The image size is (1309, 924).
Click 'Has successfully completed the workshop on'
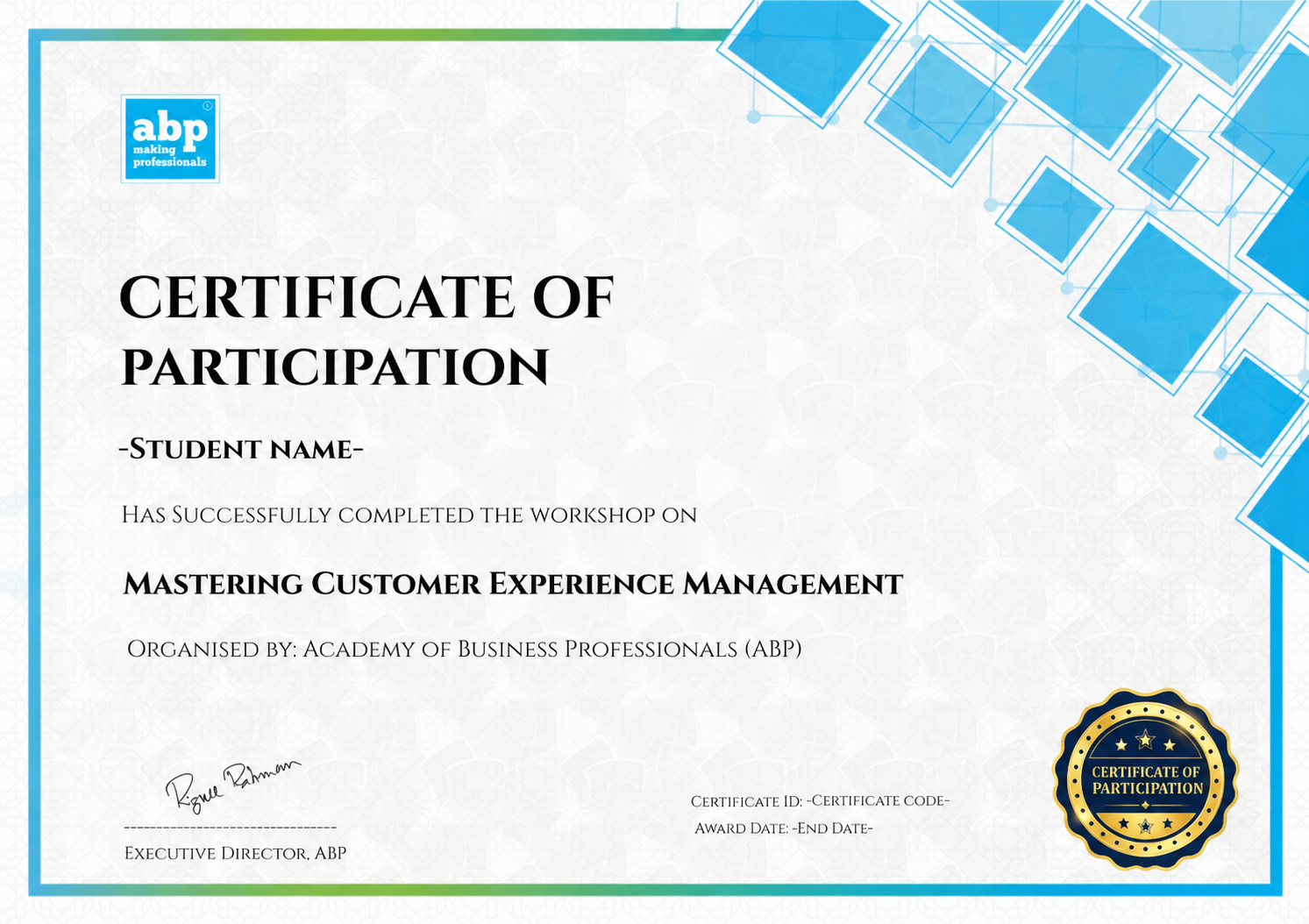point(409,515)
